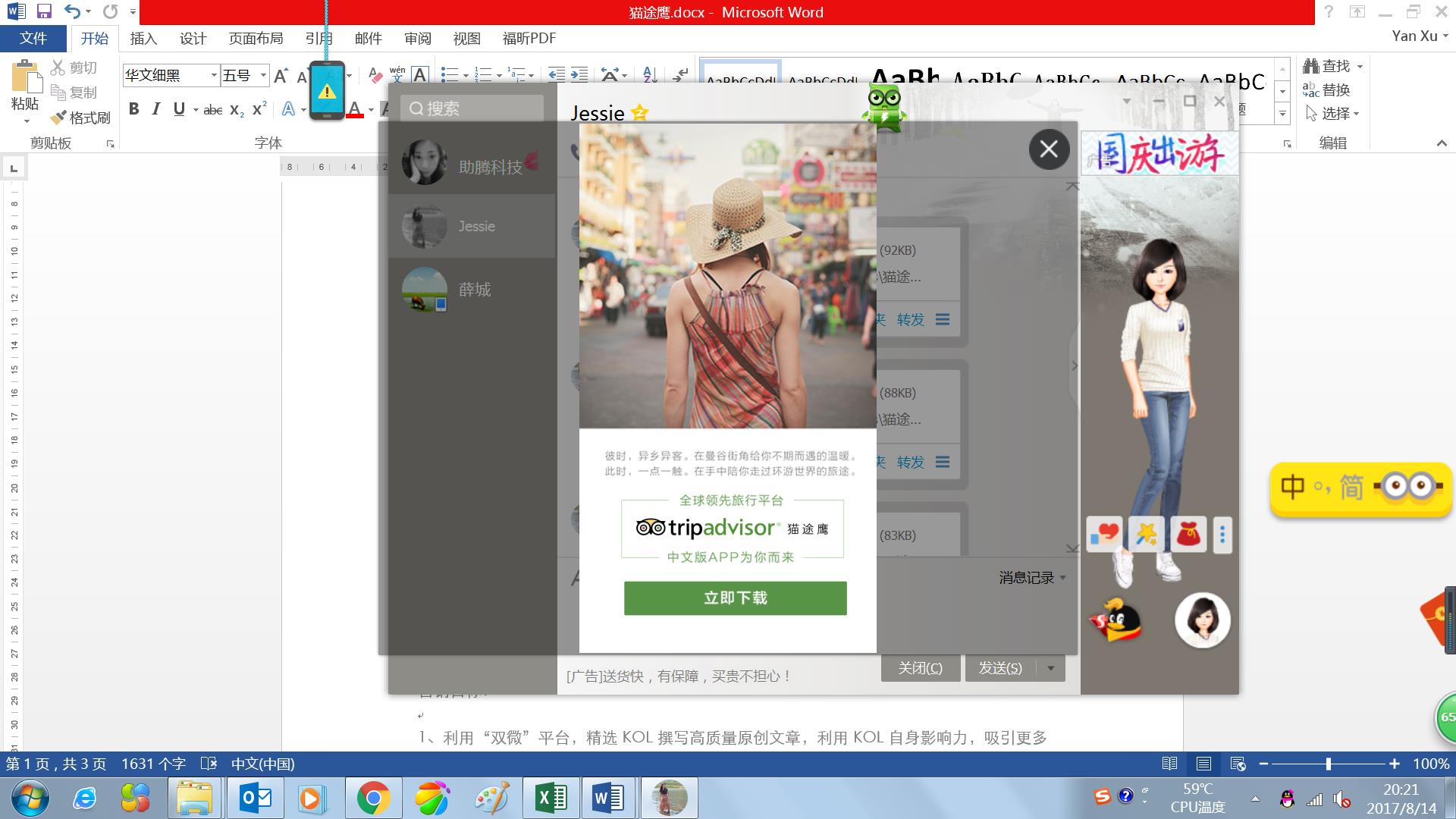Switch to the 插入 tab
The height and width of the screenshot is (819, 1456).
[x=143, y=38]
